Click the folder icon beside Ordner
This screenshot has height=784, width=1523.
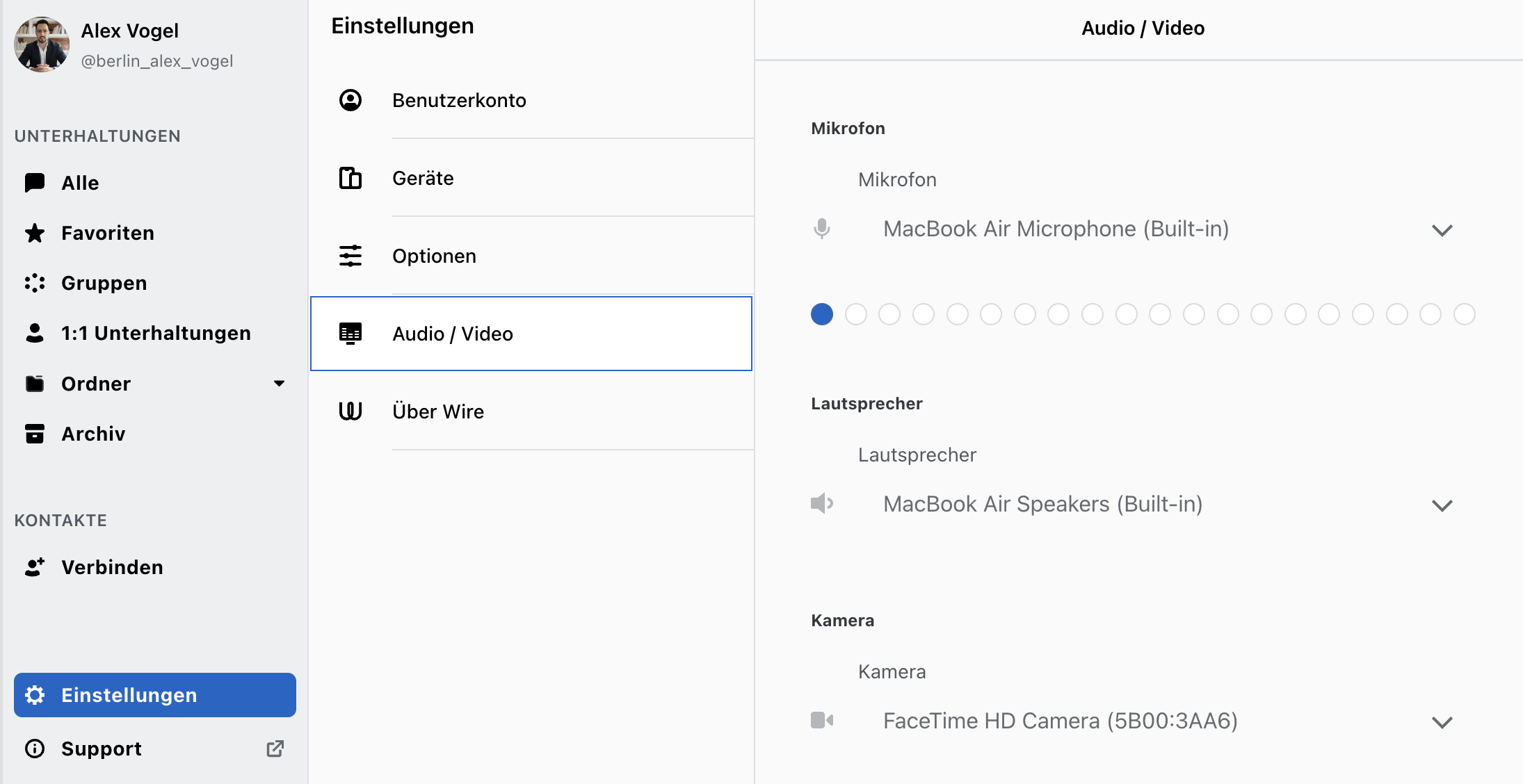pos(35,384)
